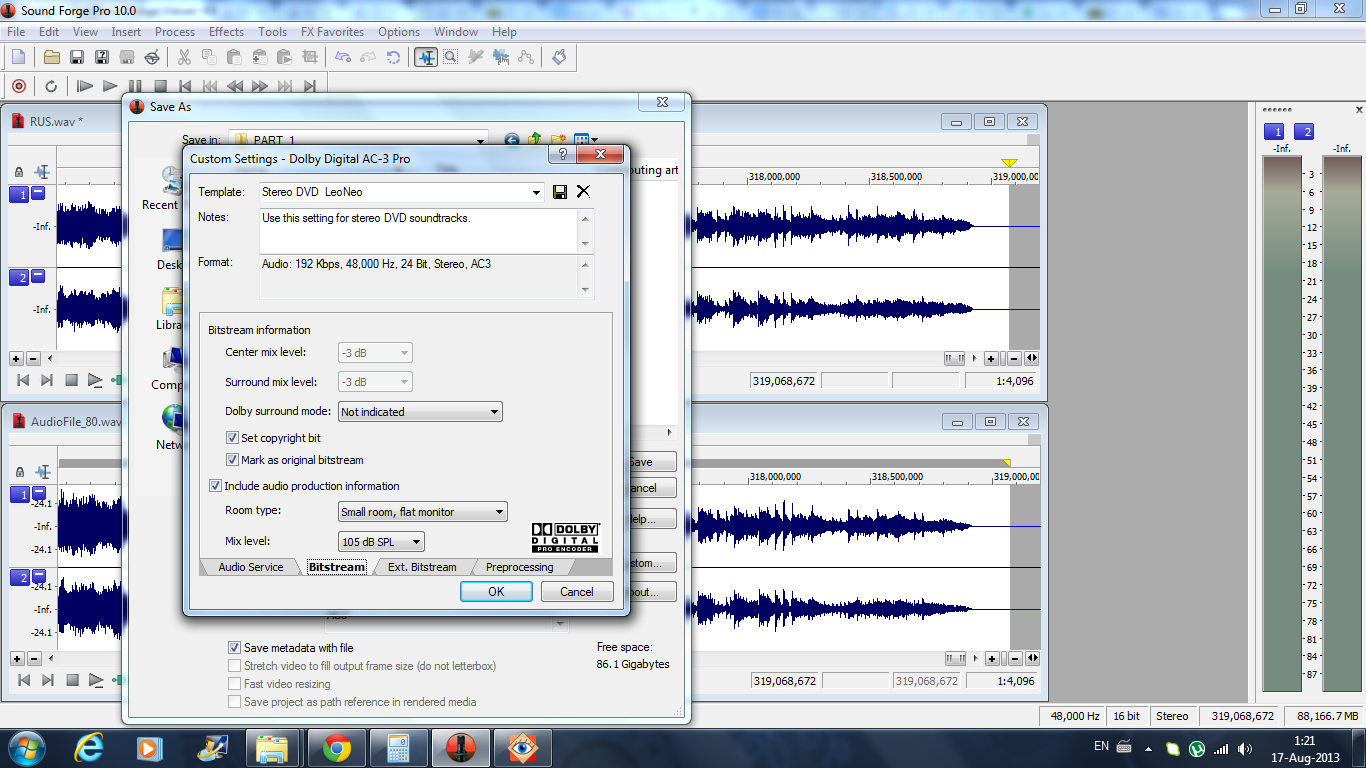Zoom in time in the RUS.wav window

coord(991,358)
